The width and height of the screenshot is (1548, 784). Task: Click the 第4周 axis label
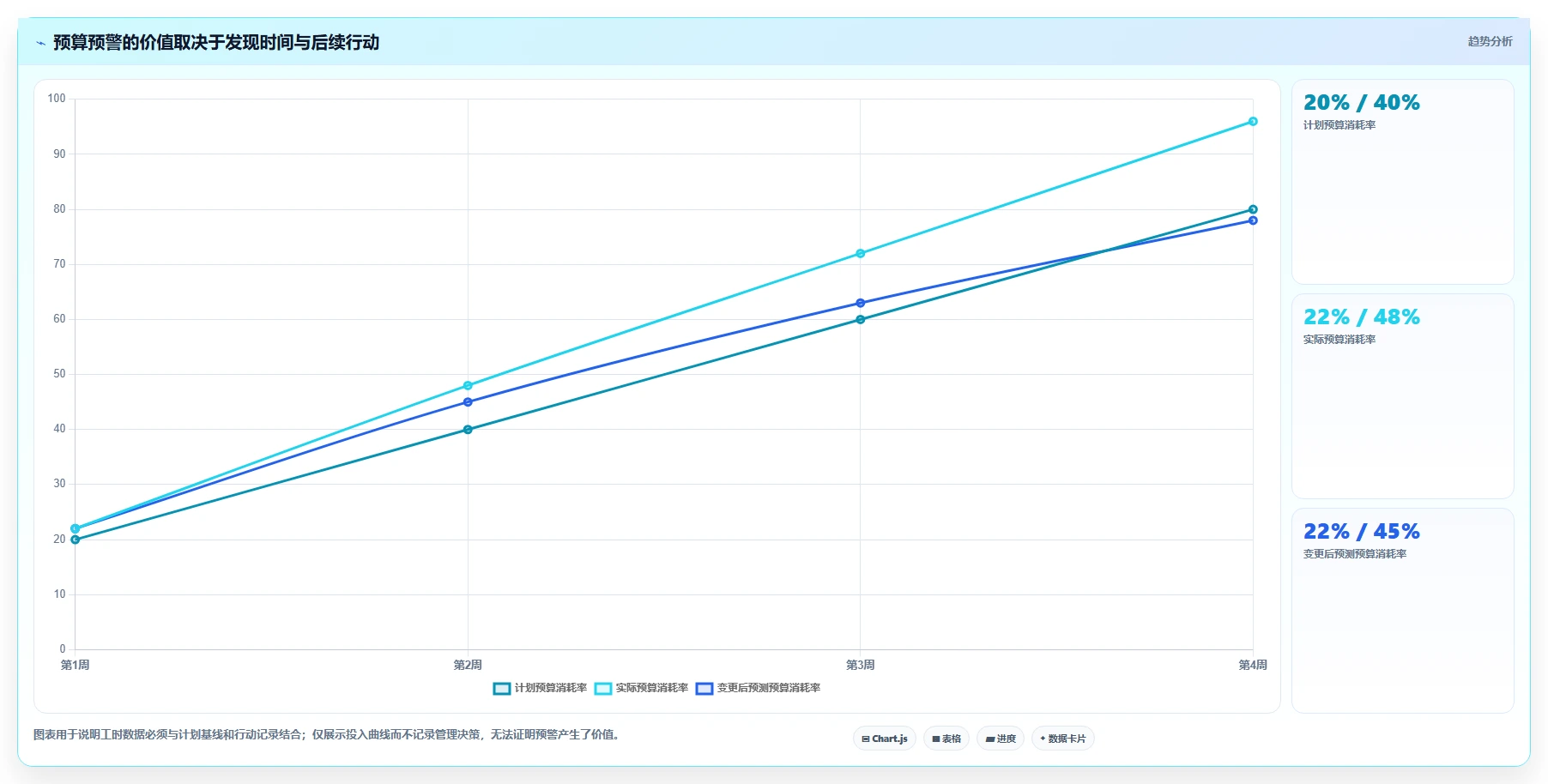coord(1253,666)
